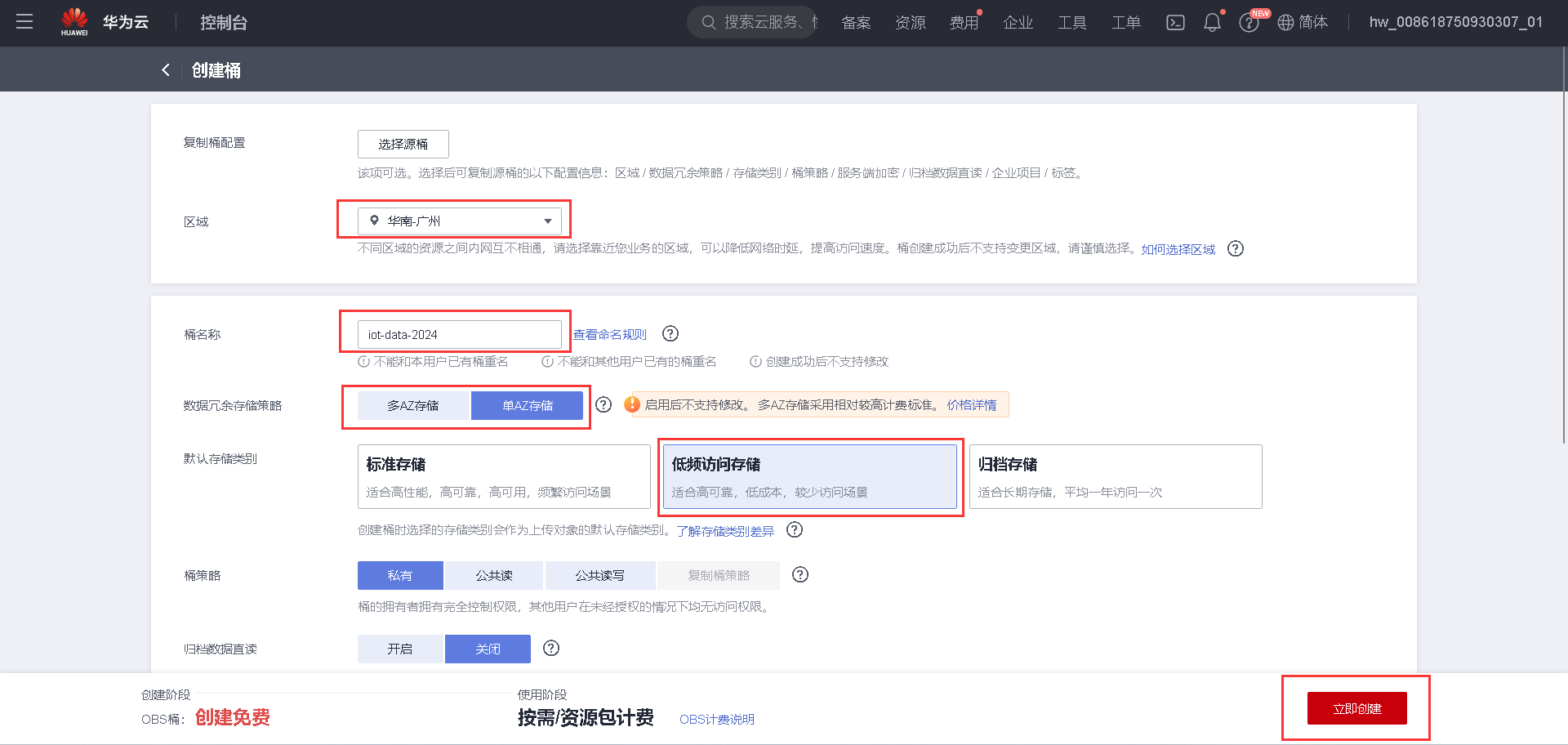This screenshot has width=1568, height=745.
Task: Open the 费用 menu in top bar
Action: [x=964, y=22]
